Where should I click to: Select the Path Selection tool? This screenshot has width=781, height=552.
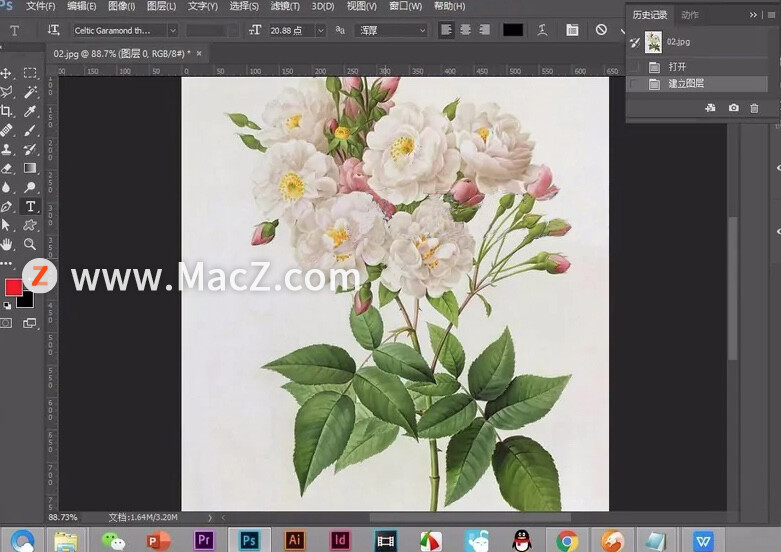click(6, 225)
